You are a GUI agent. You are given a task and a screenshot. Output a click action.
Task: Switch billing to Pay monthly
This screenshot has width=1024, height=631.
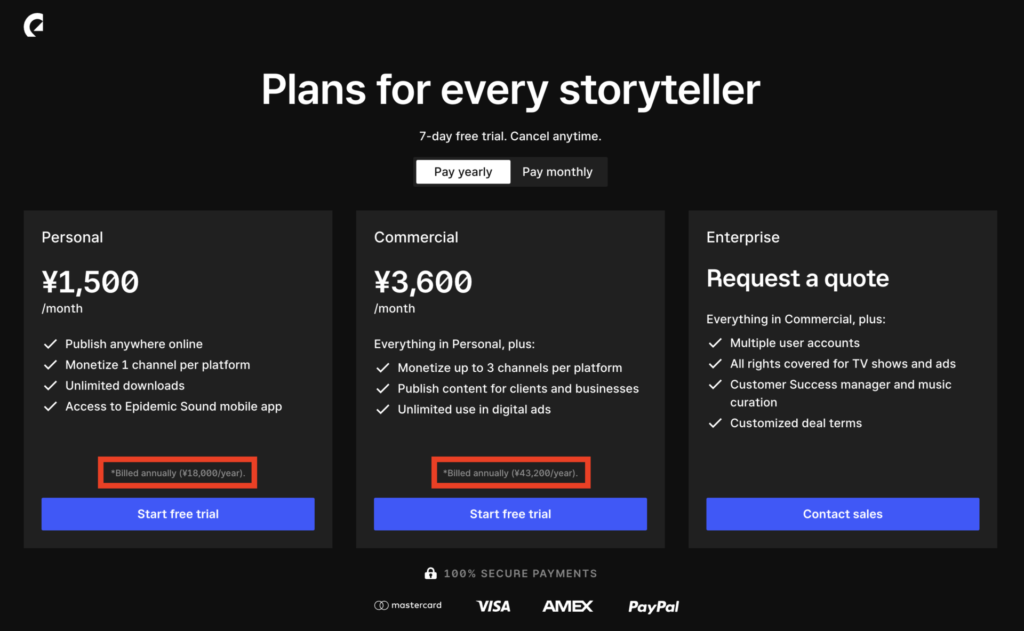pos(557,172)
